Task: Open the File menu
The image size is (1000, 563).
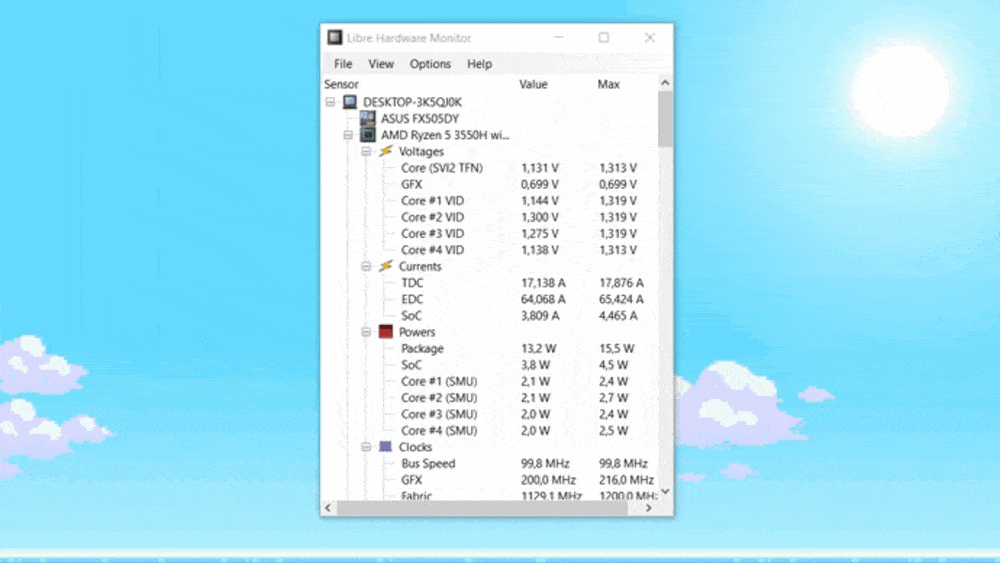Action: coord(343,64)
